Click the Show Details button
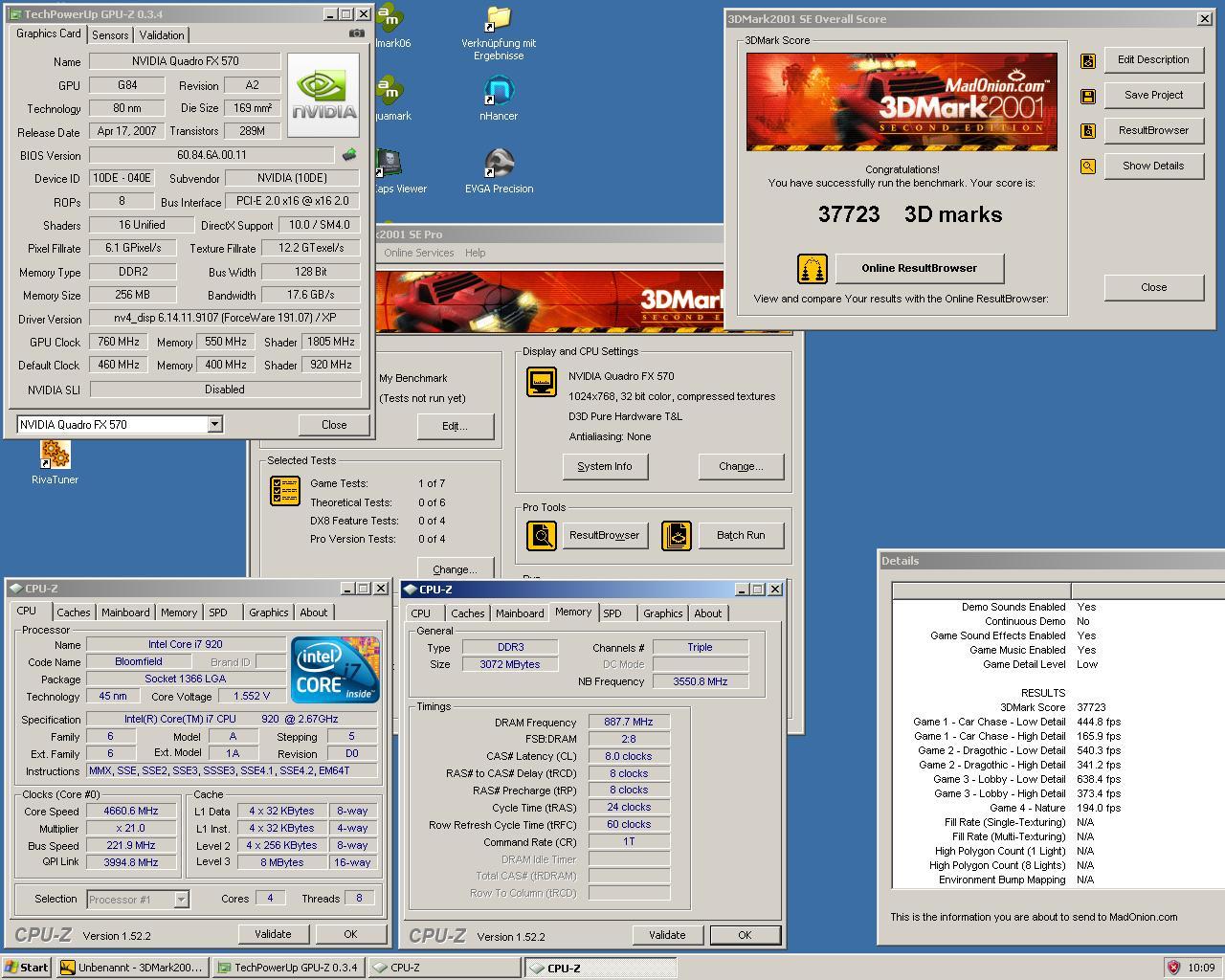 (1153, 167)
